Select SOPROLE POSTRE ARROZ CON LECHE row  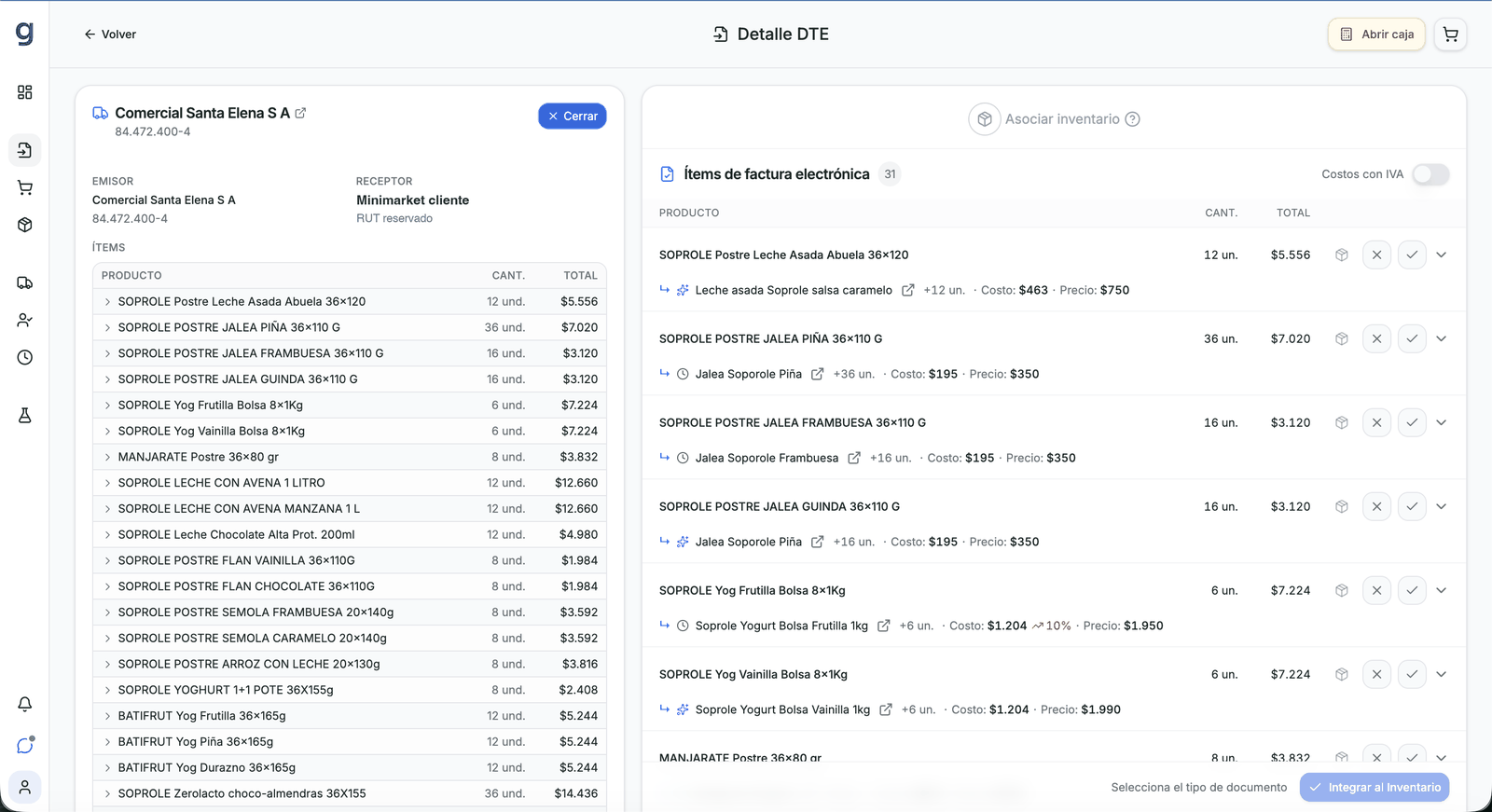[x=350, y=665]
